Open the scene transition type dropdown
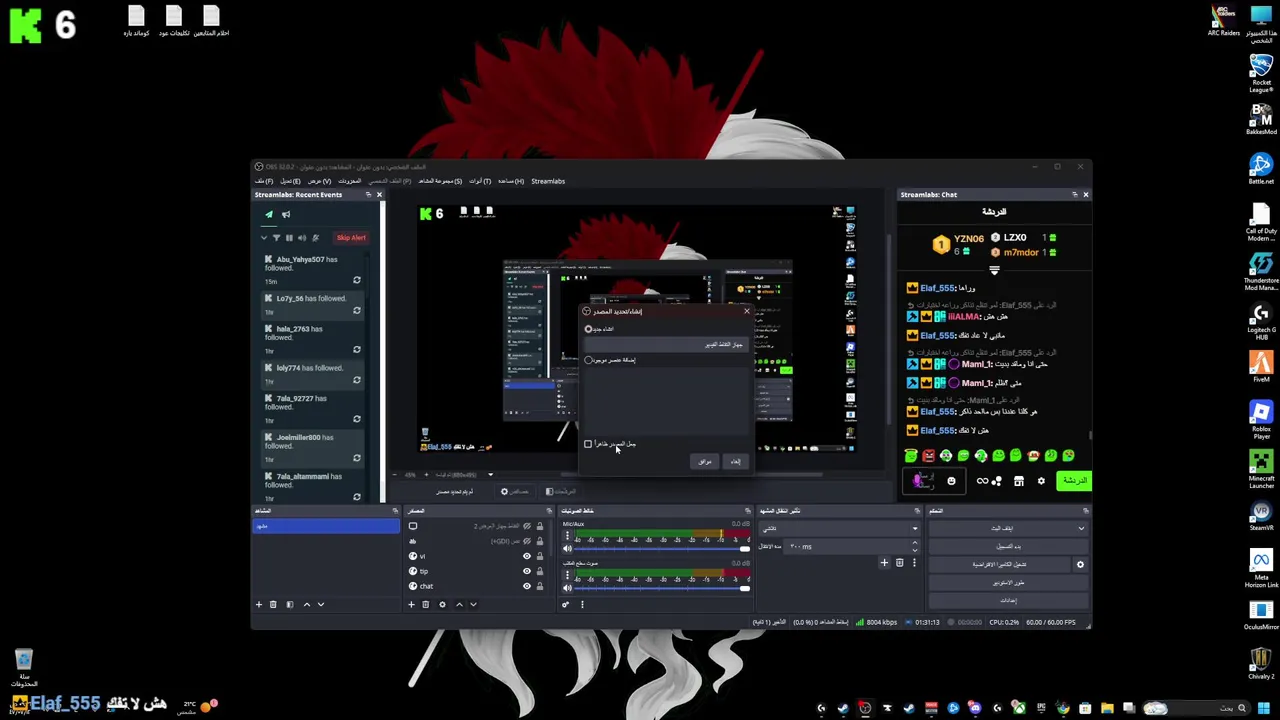Viewport: 1280px width, 720px height. coord(838,528)
